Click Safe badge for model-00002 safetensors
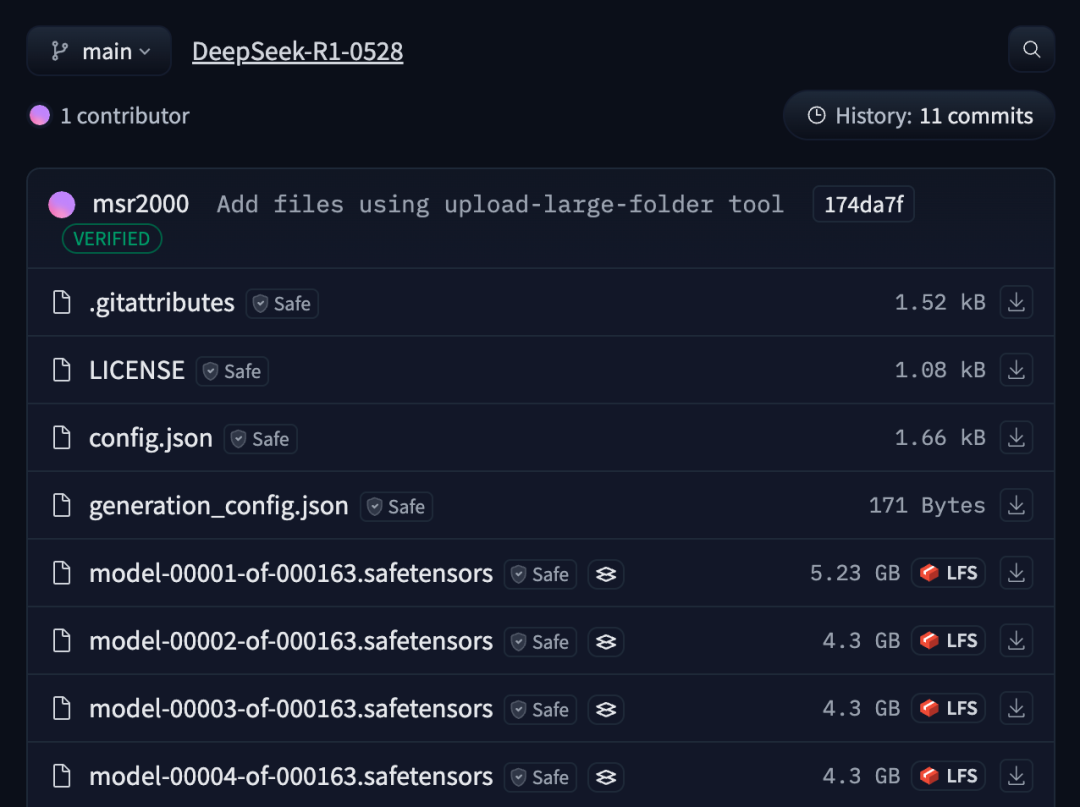 pos(541,642)
